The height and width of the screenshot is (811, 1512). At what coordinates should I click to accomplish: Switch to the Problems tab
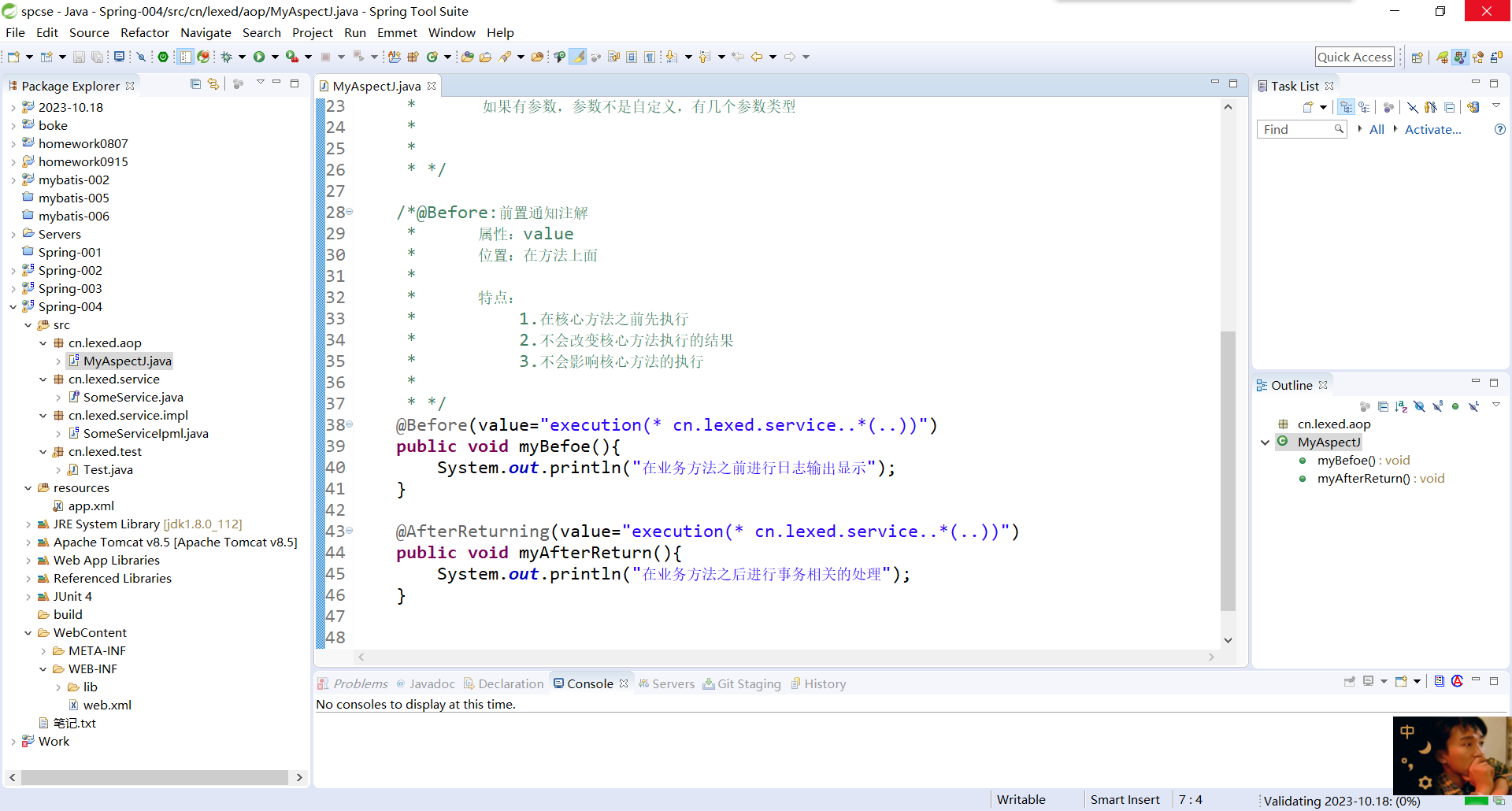353,683
